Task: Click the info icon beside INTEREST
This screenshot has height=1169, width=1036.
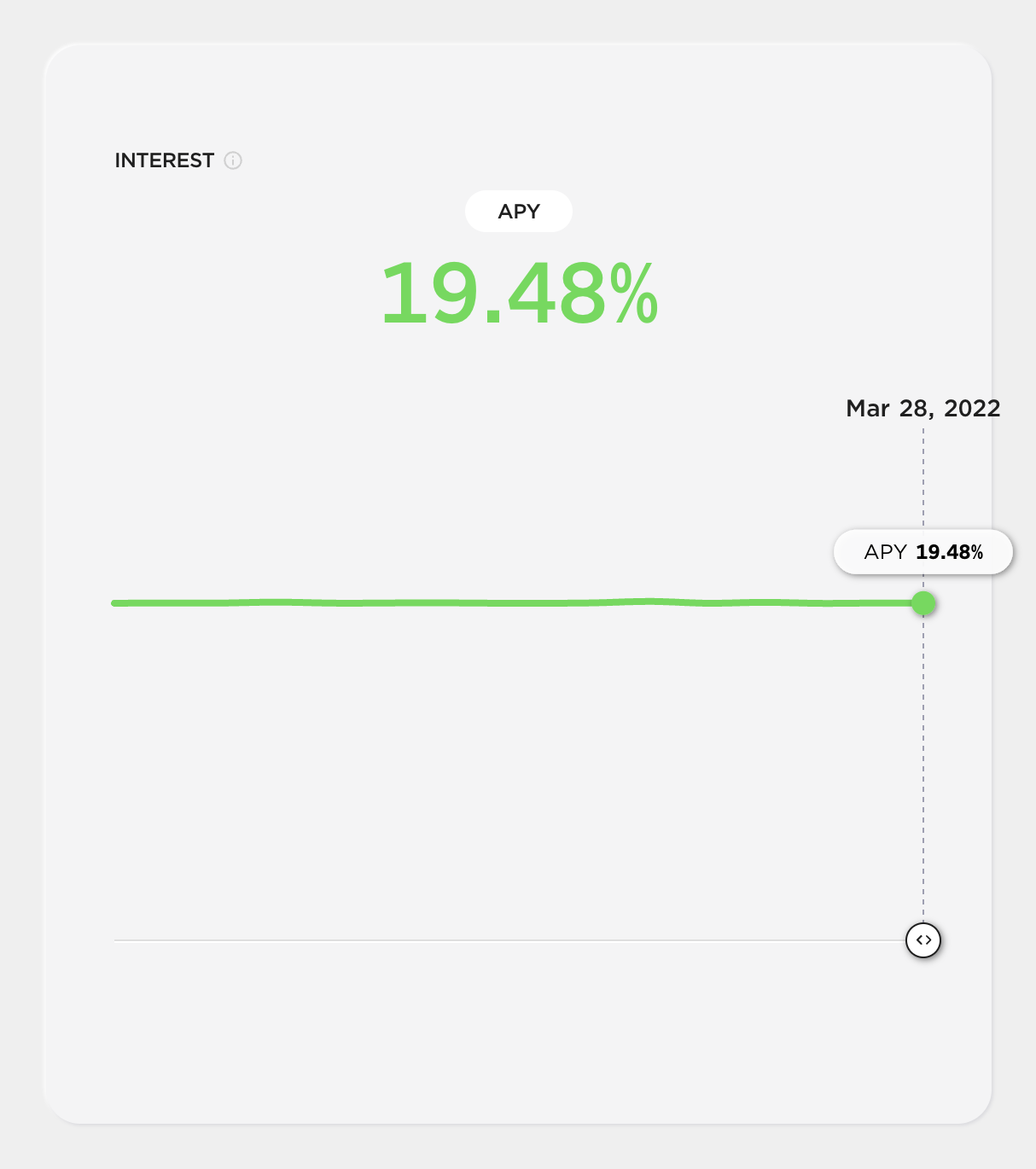Action: click(233, 160)
